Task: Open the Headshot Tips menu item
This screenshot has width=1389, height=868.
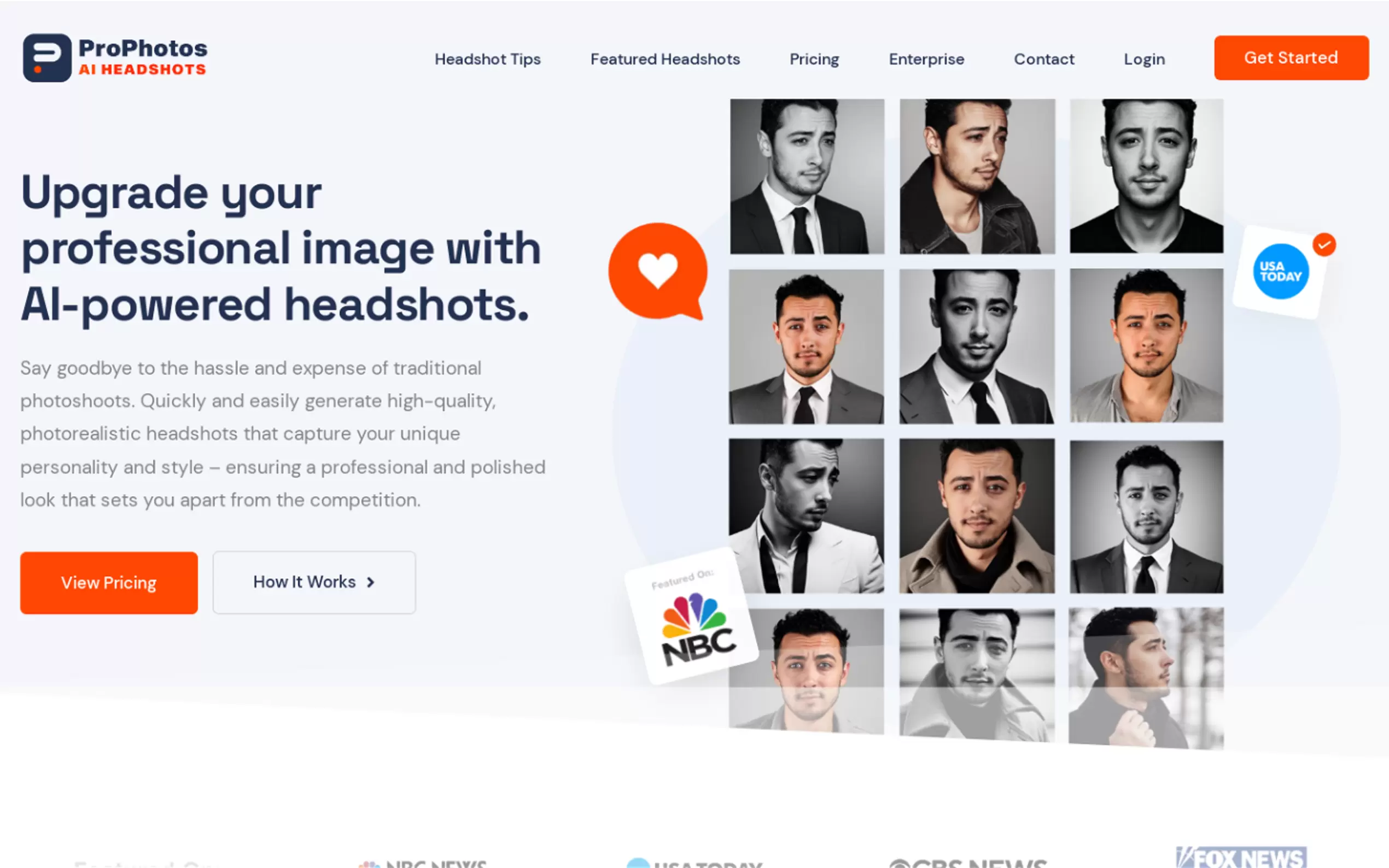Action: click(x=487, y=59)
